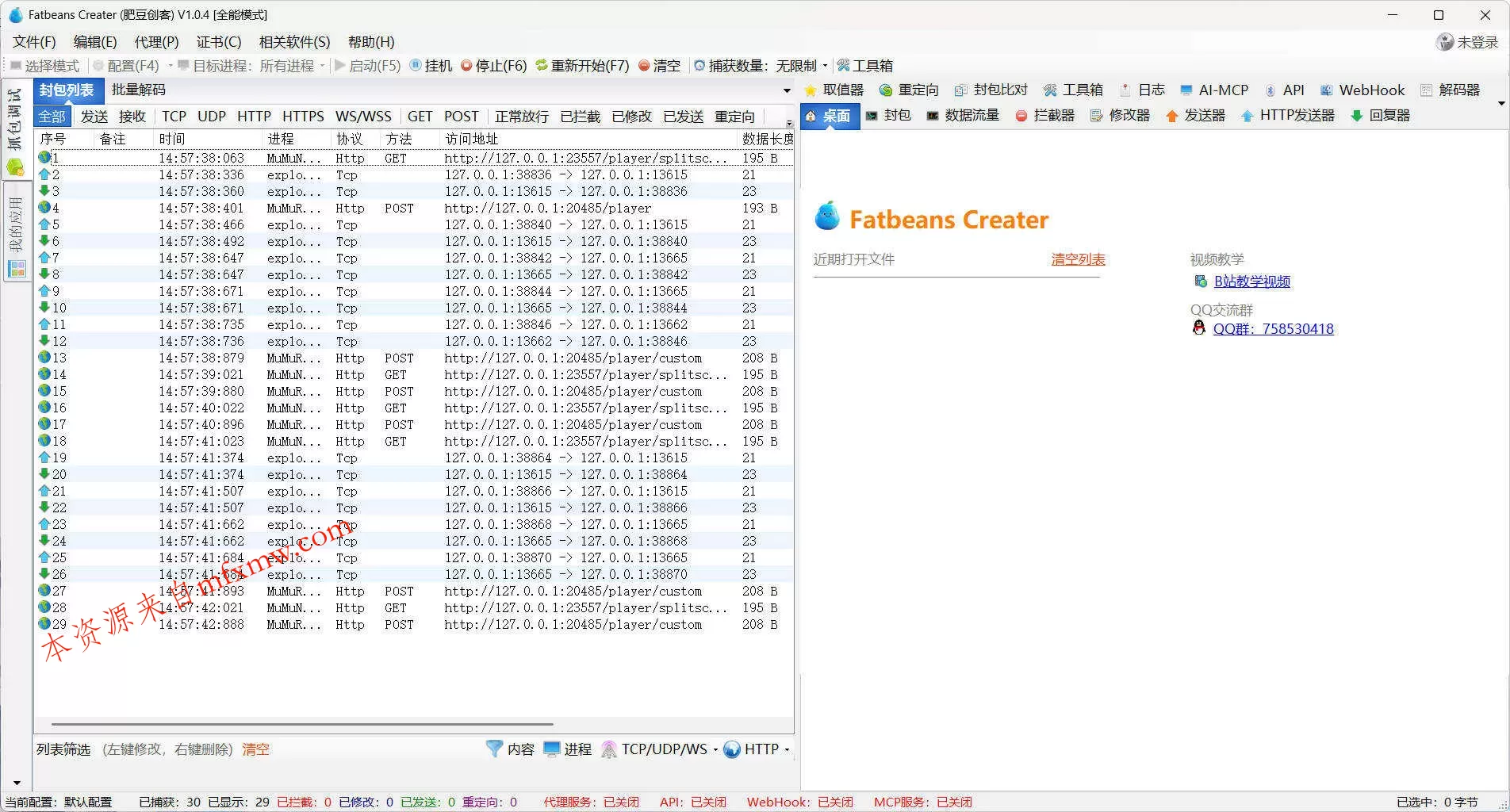Select packet row 13 POST player/custom
Screen dimensions: 1510x812
point(414,358)
